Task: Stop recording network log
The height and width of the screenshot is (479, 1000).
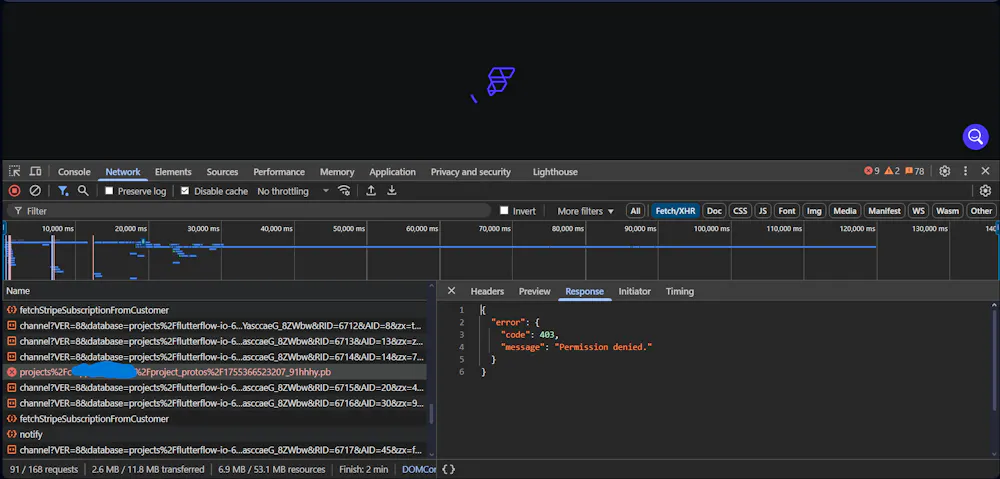Action: [x=14, y=191]
